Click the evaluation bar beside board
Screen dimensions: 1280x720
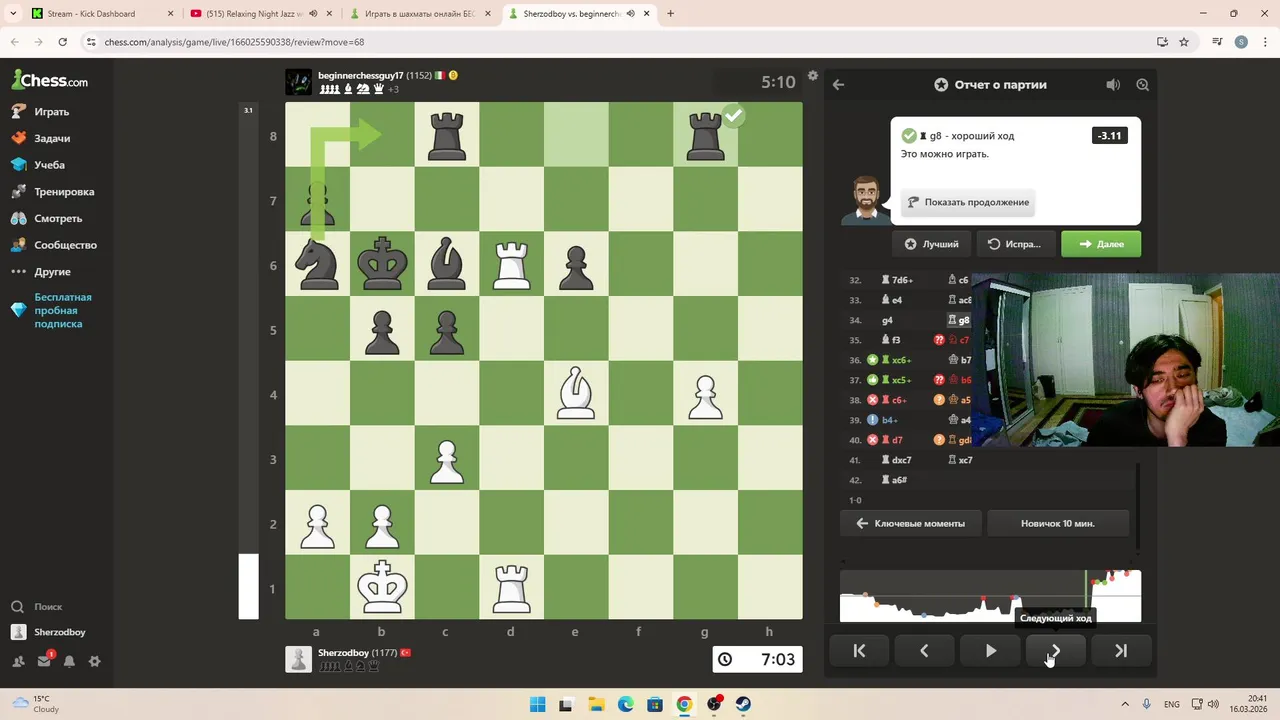coord(248,360)
